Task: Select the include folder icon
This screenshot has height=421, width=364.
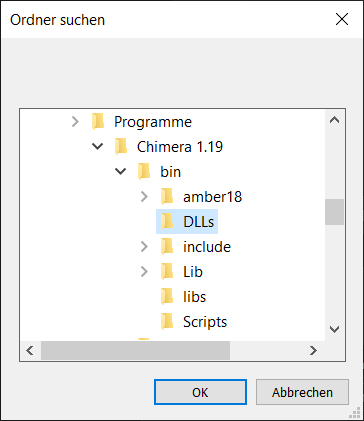Action: (x=167, y=247)
